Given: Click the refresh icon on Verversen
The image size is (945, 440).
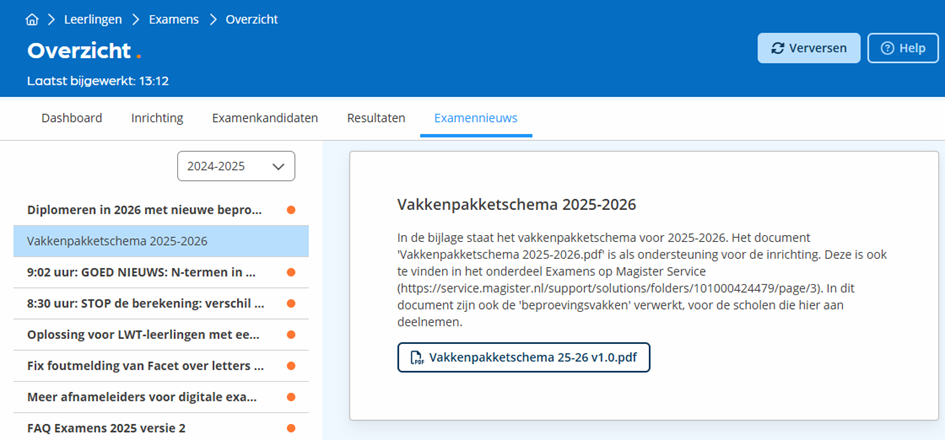Looking at the screenshot, I should [777, 48].
